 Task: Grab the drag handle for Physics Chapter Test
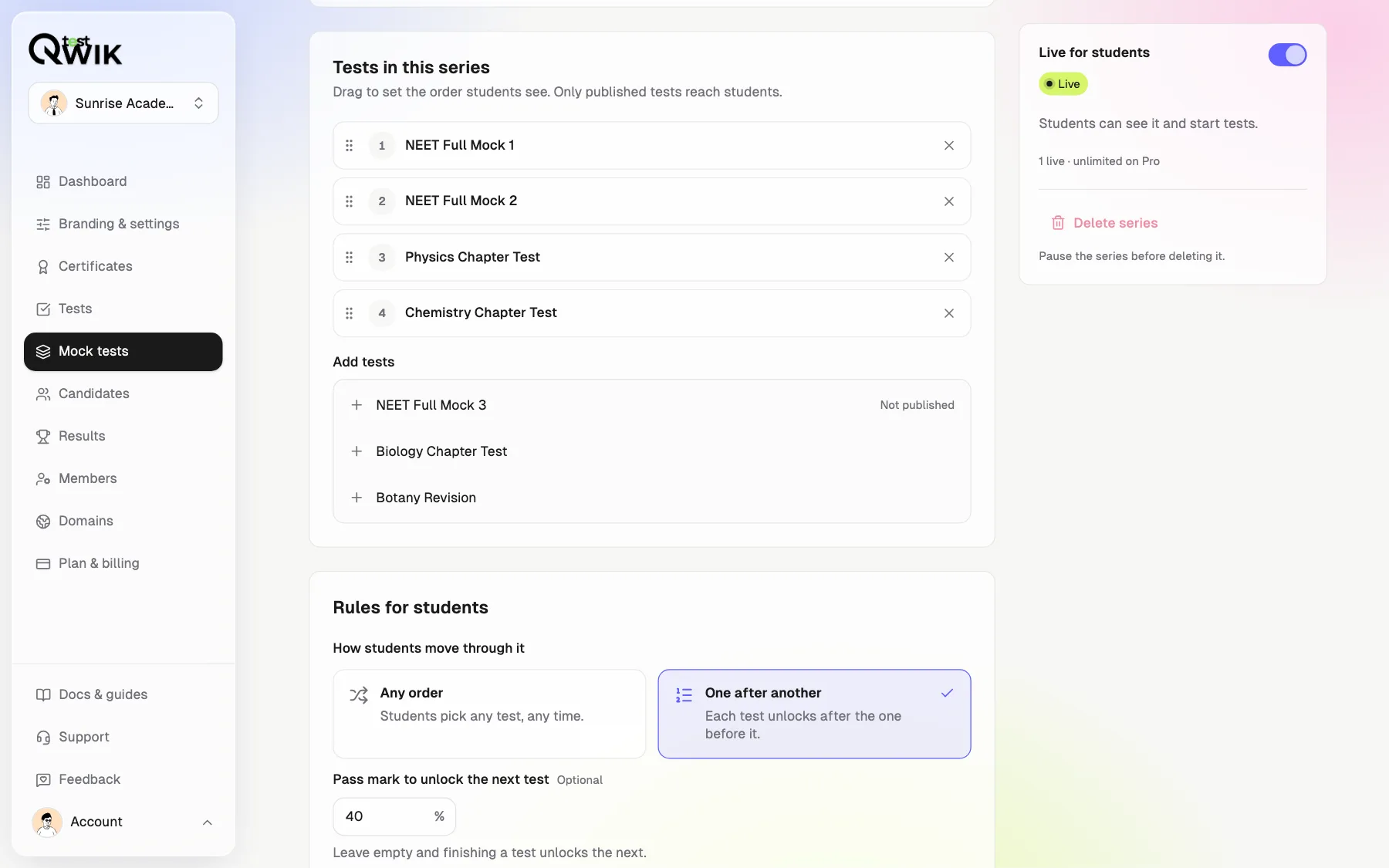pyautogui.click(x=350, y=258)
